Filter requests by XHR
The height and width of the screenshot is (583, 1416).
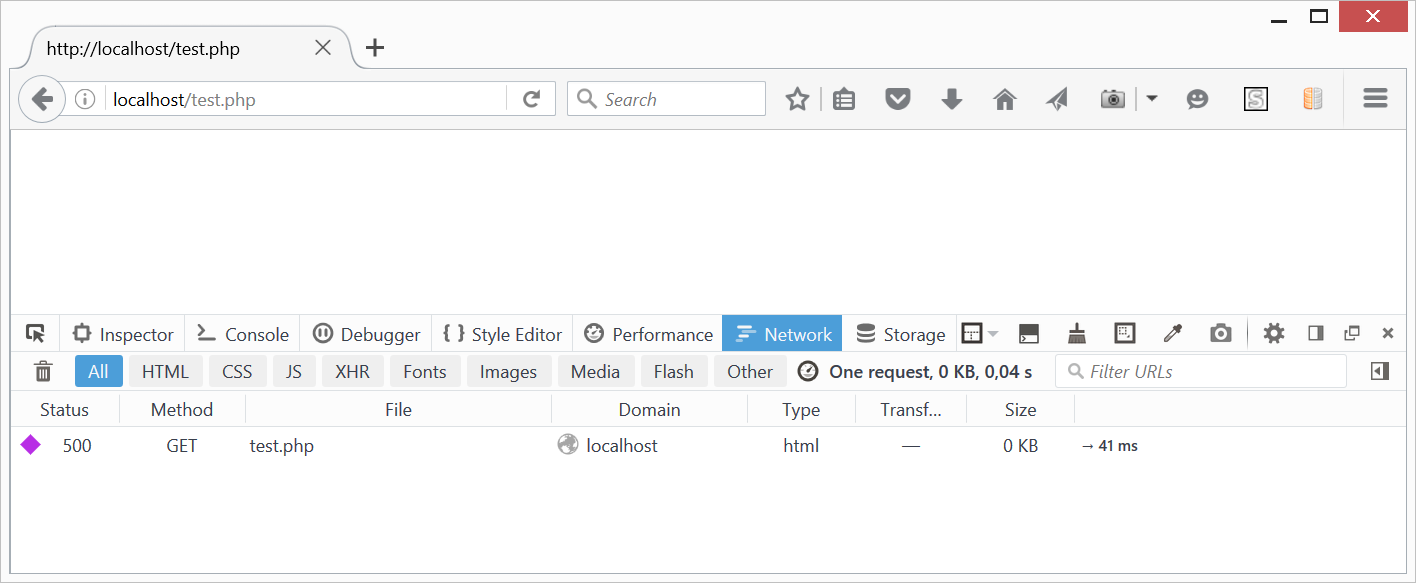click(x=352, y=372)
